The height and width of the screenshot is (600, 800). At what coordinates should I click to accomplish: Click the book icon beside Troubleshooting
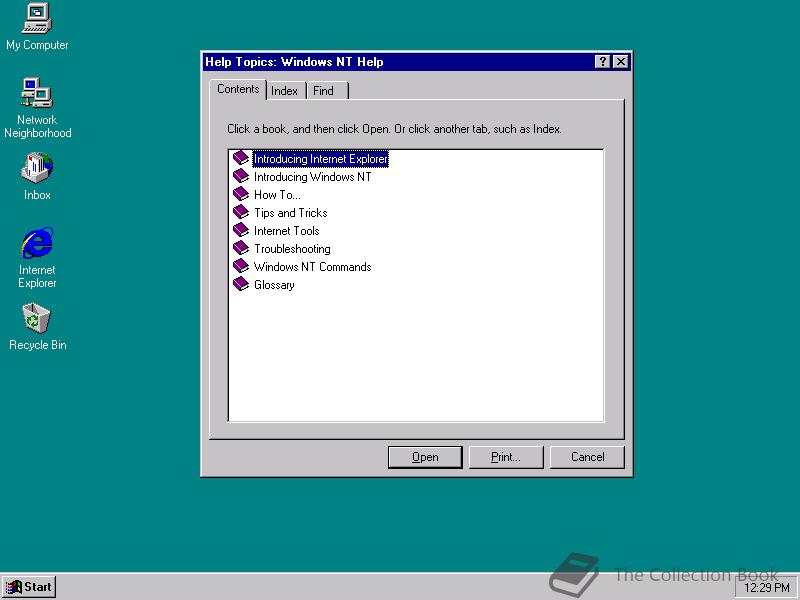241,248
